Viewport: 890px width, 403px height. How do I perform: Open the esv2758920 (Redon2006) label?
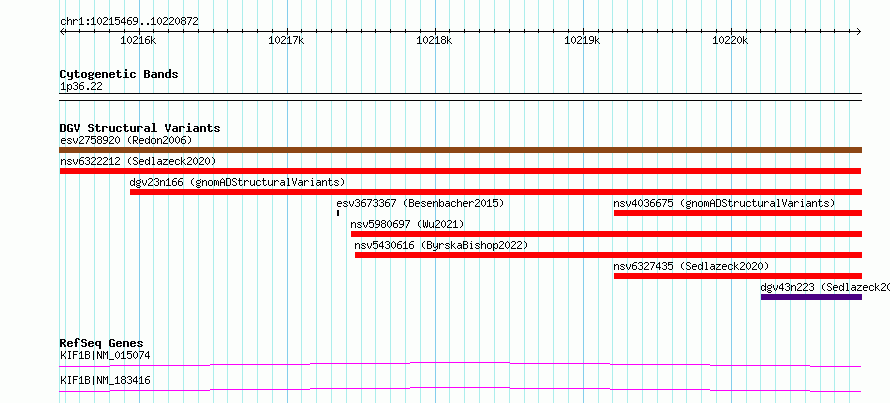point(126,140)
